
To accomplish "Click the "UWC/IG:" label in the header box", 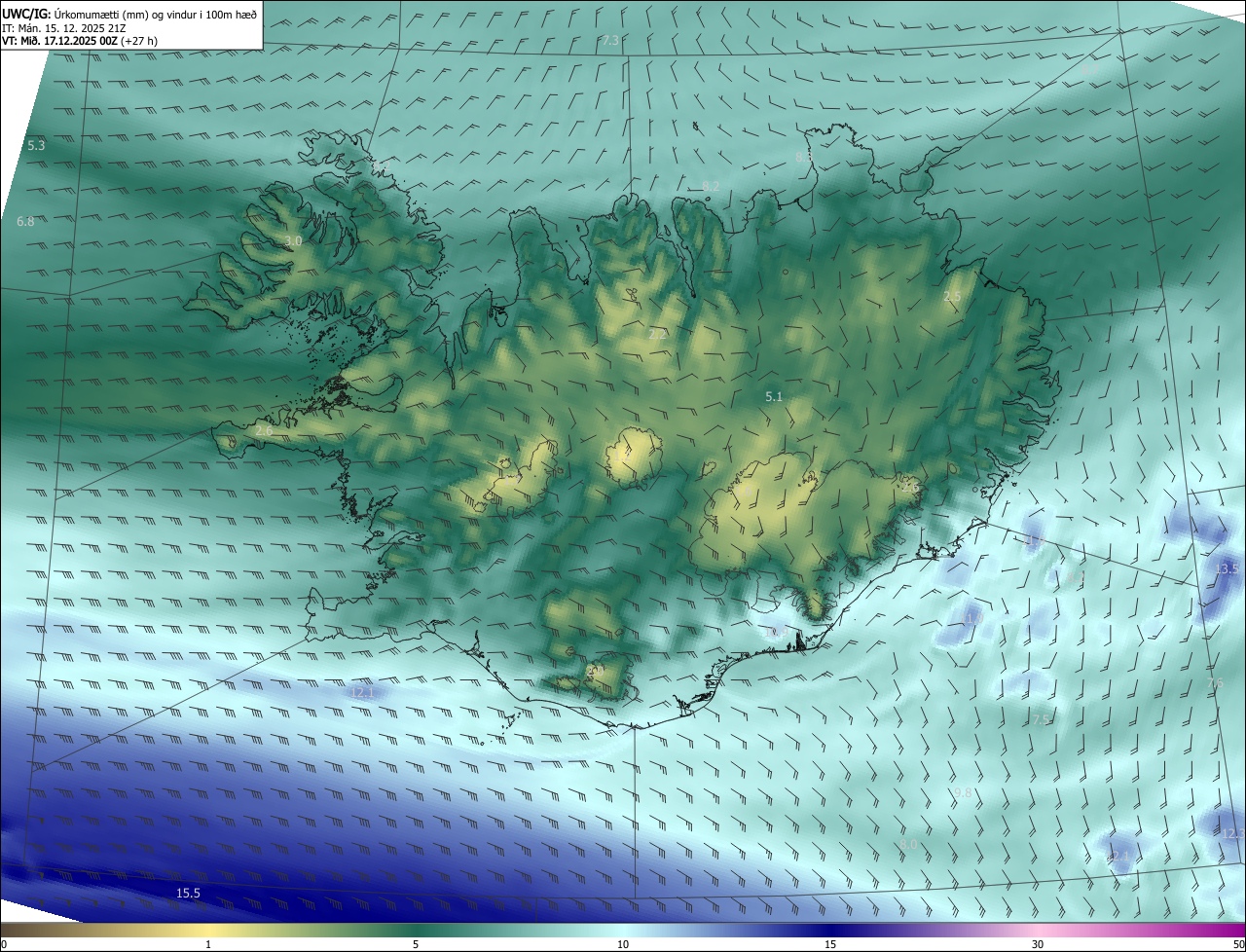I will pyautogui.click(x=26, y=13).
